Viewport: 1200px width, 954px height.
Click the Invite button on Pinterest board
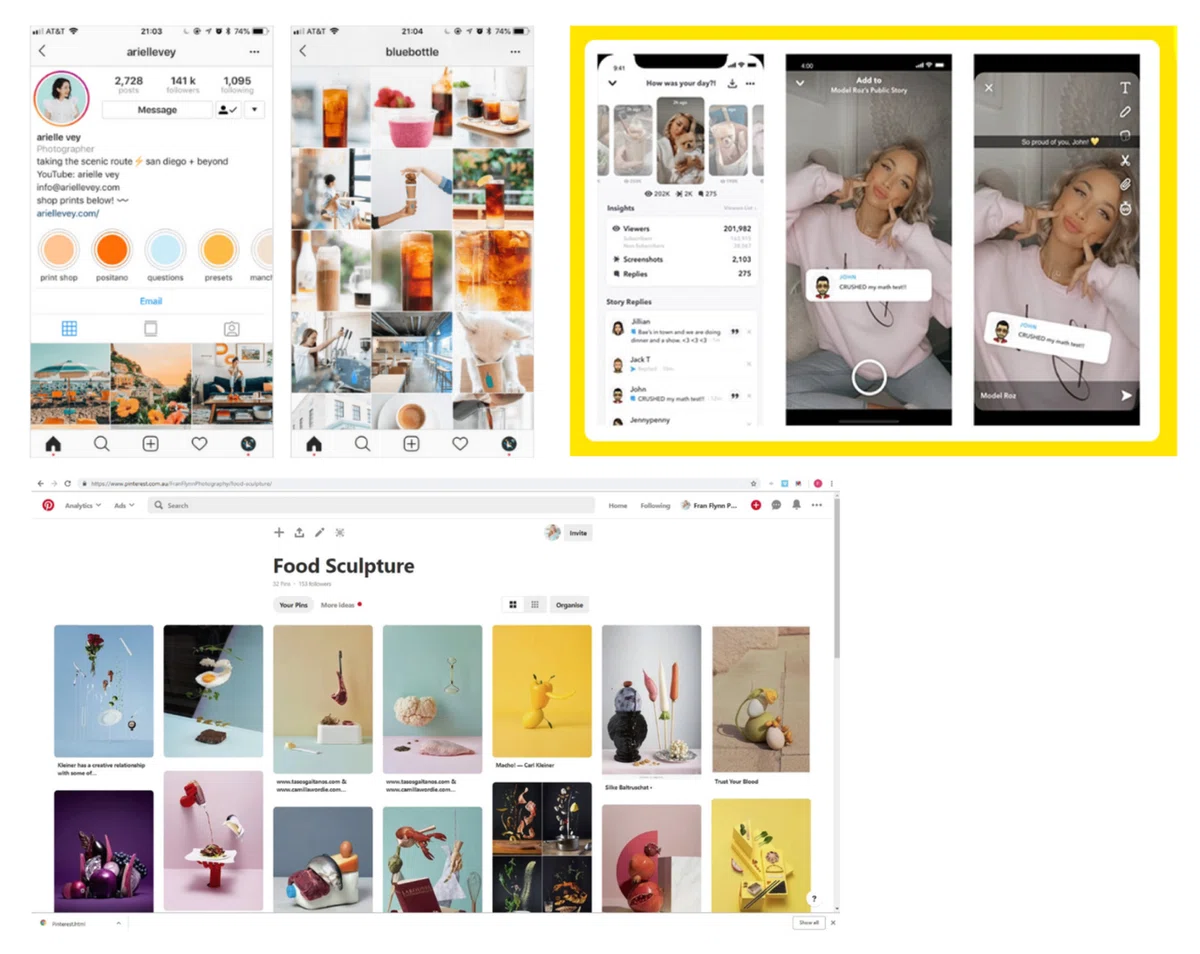pyautogui.click(x=578, y=533)
